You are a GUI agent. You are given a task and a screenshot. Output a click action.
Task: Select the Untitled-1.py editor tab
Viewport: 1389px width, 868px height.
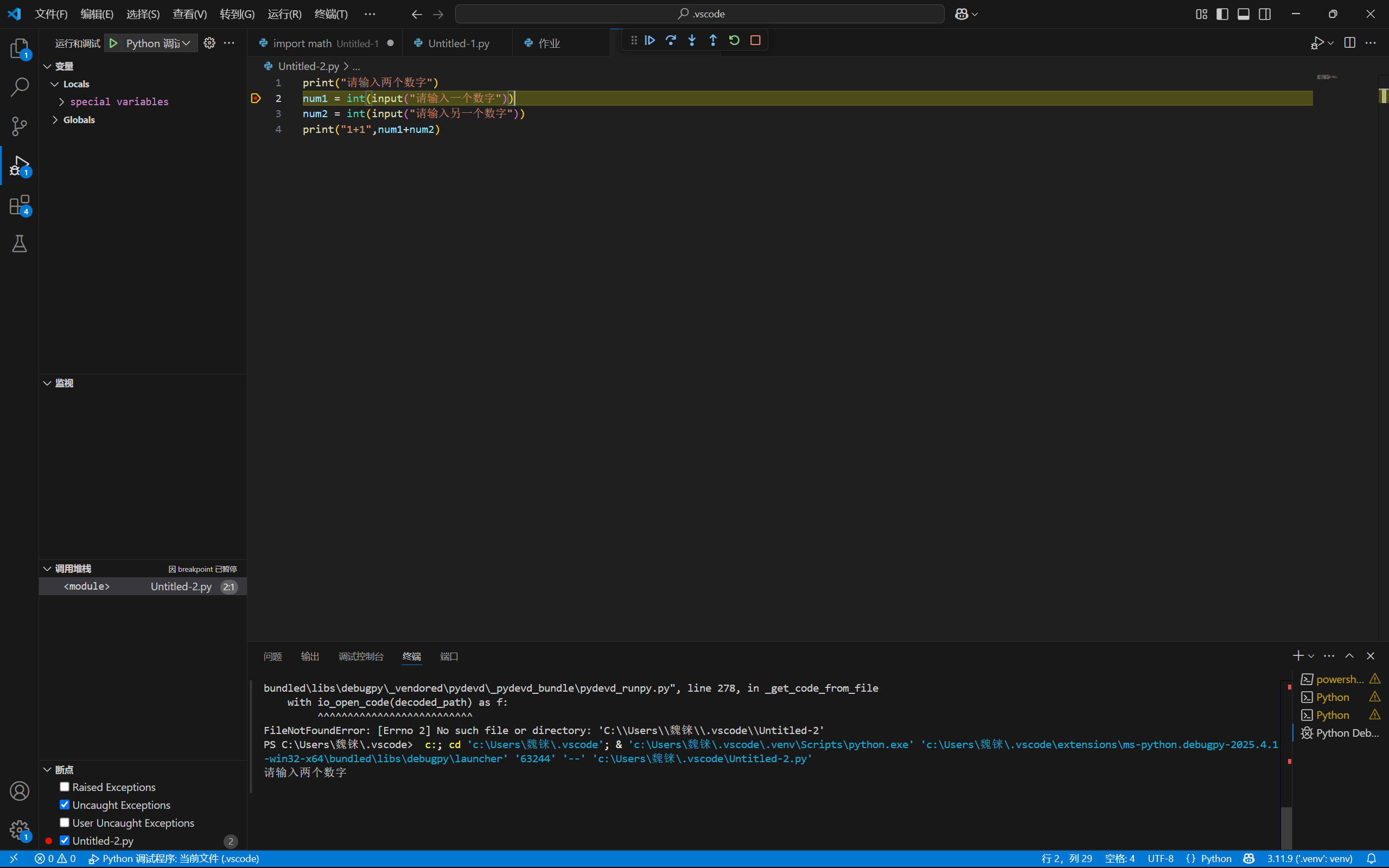point(458,43)
